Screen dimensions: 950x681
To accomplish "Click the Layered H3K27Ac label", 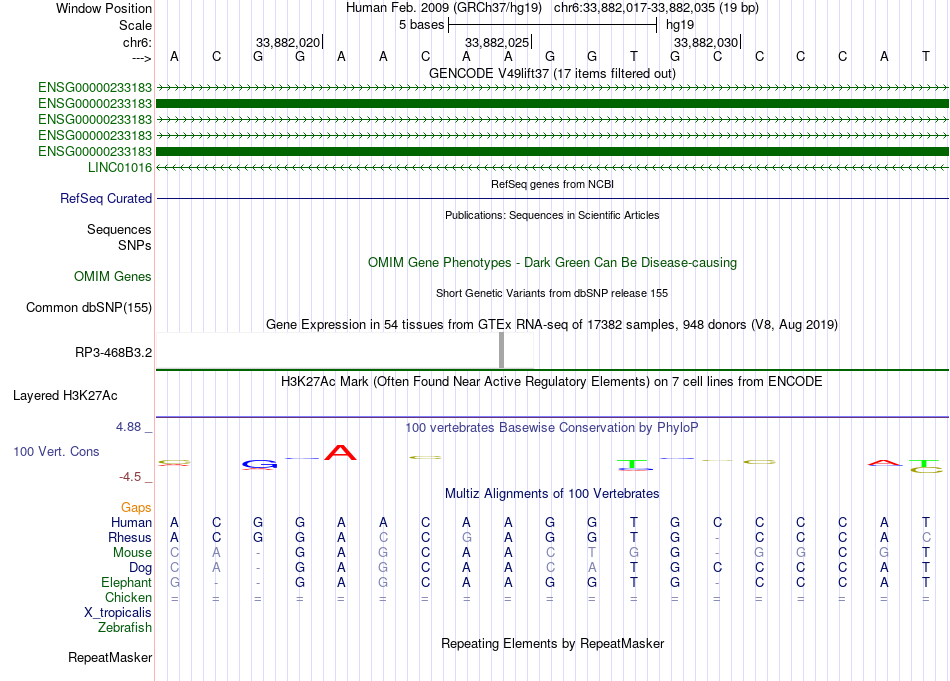I will coord(65,396).
